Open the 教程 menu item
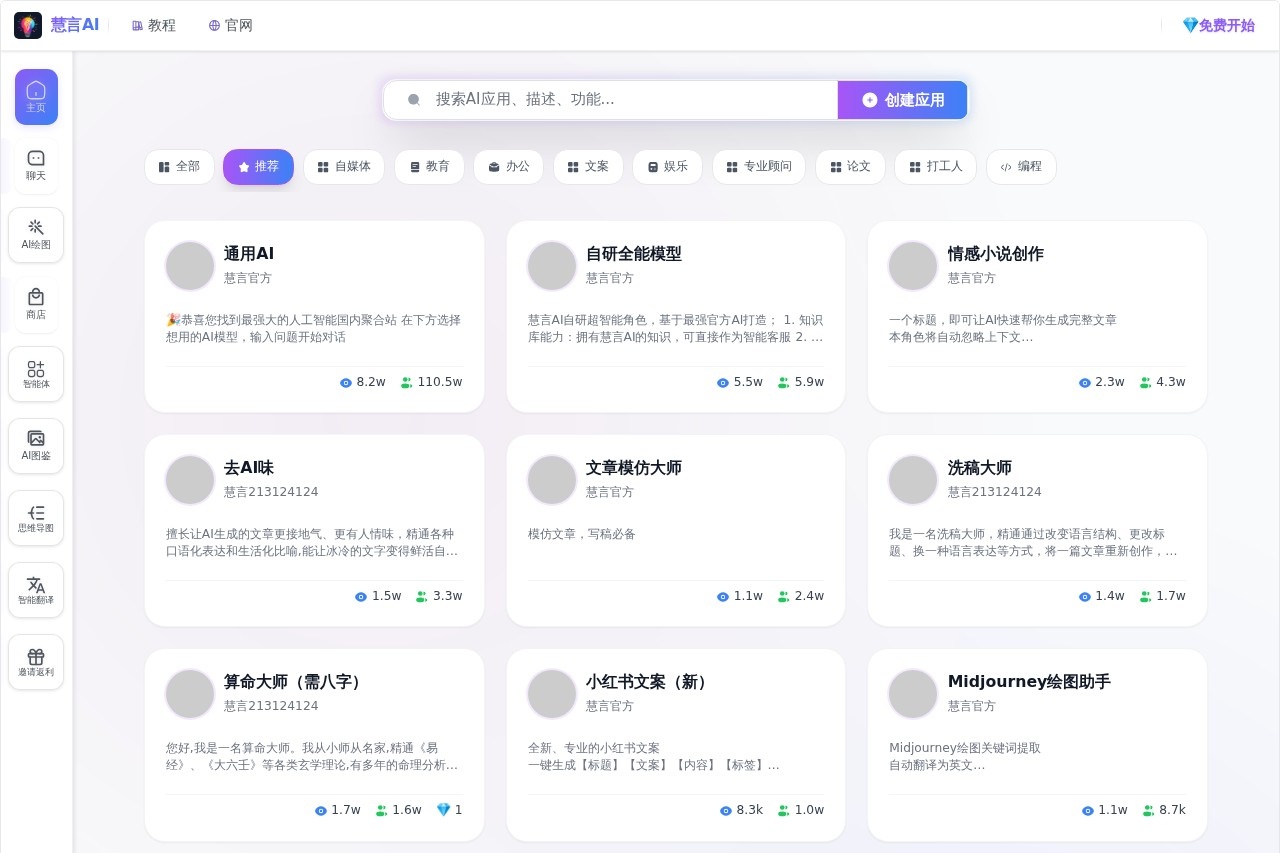The width and height of the screenshot is (1280, 853). 154,25
